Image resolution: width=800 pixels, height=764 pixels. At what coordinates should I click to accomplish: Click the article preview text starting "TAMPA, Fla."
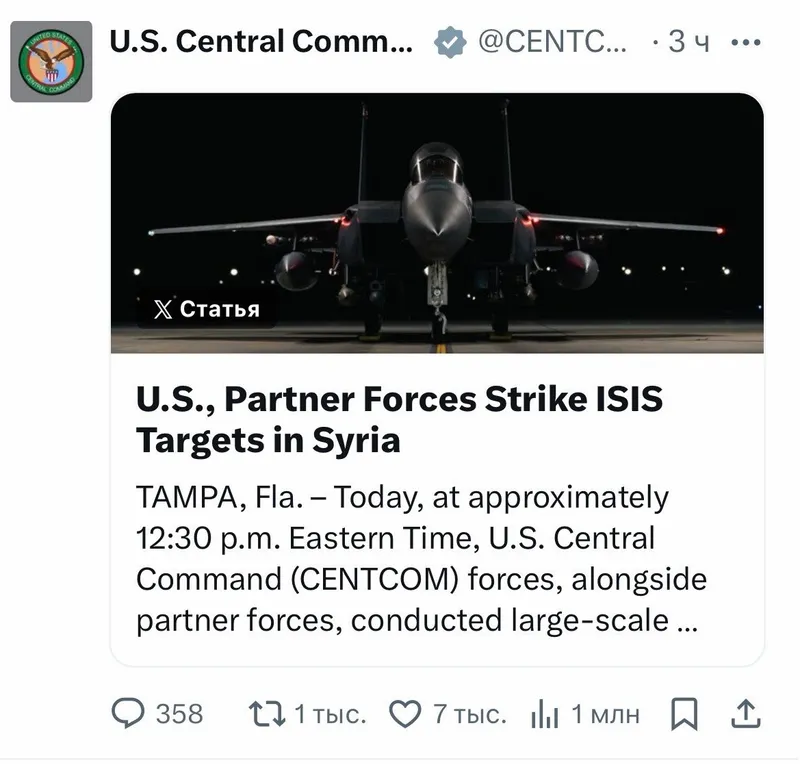tap(420, 558)
